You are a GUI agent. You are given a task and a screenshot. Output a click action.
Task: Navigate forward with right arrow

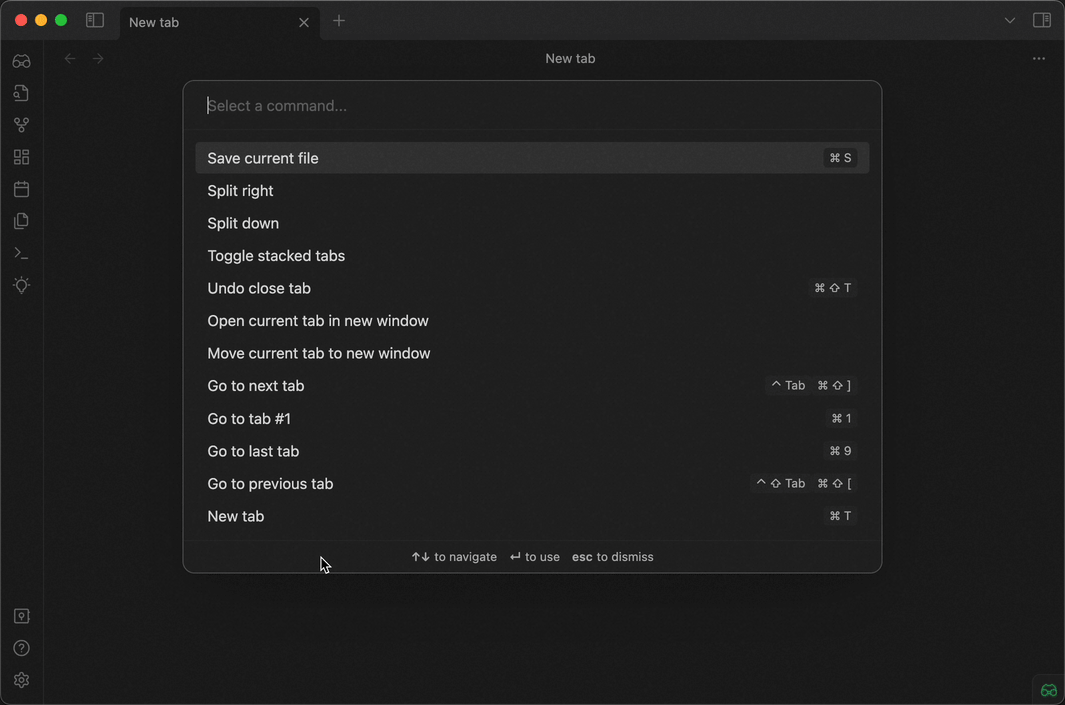98,58
